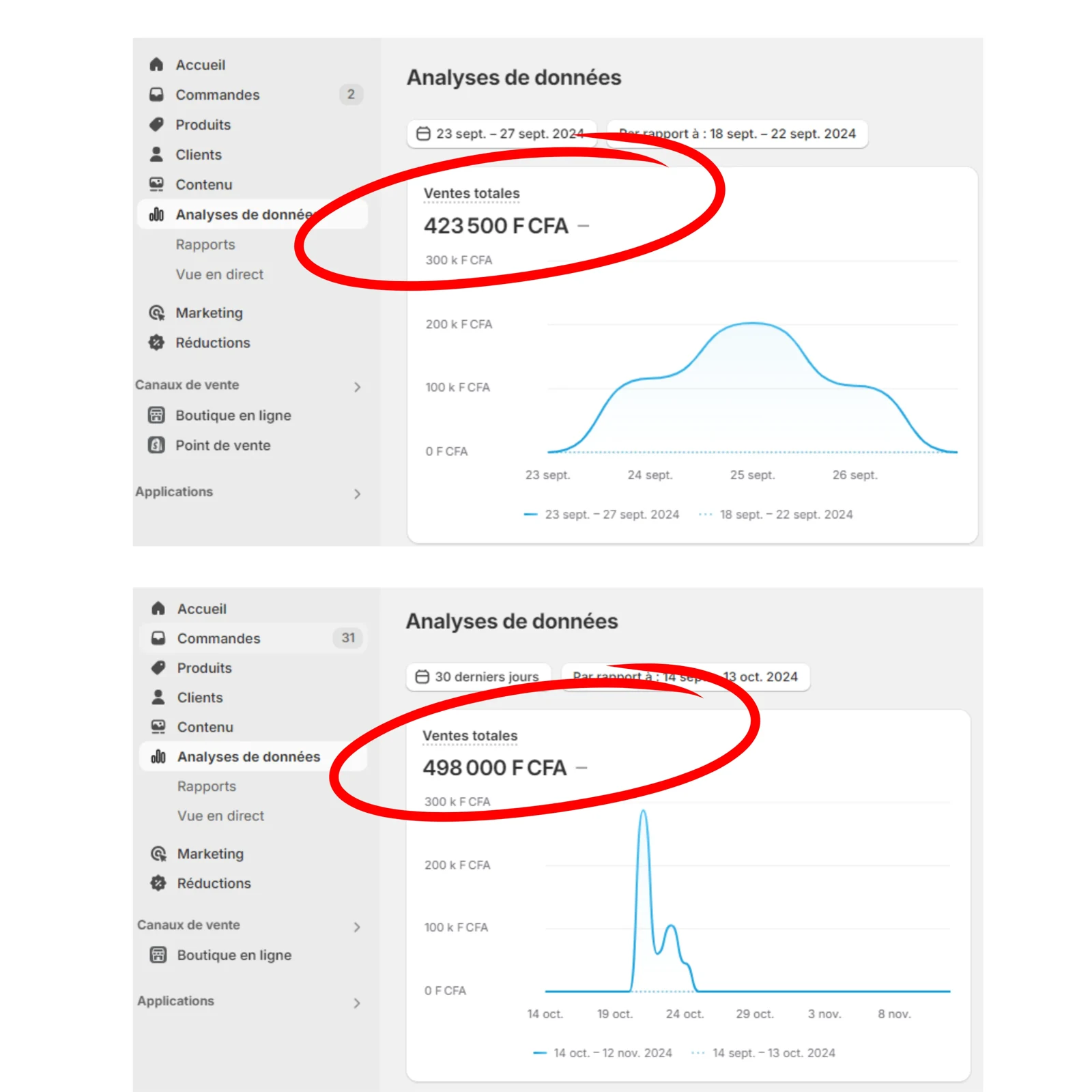
Task: Expand Canaux de vente chevron in bottom sidebar
Action: point(357,927)
